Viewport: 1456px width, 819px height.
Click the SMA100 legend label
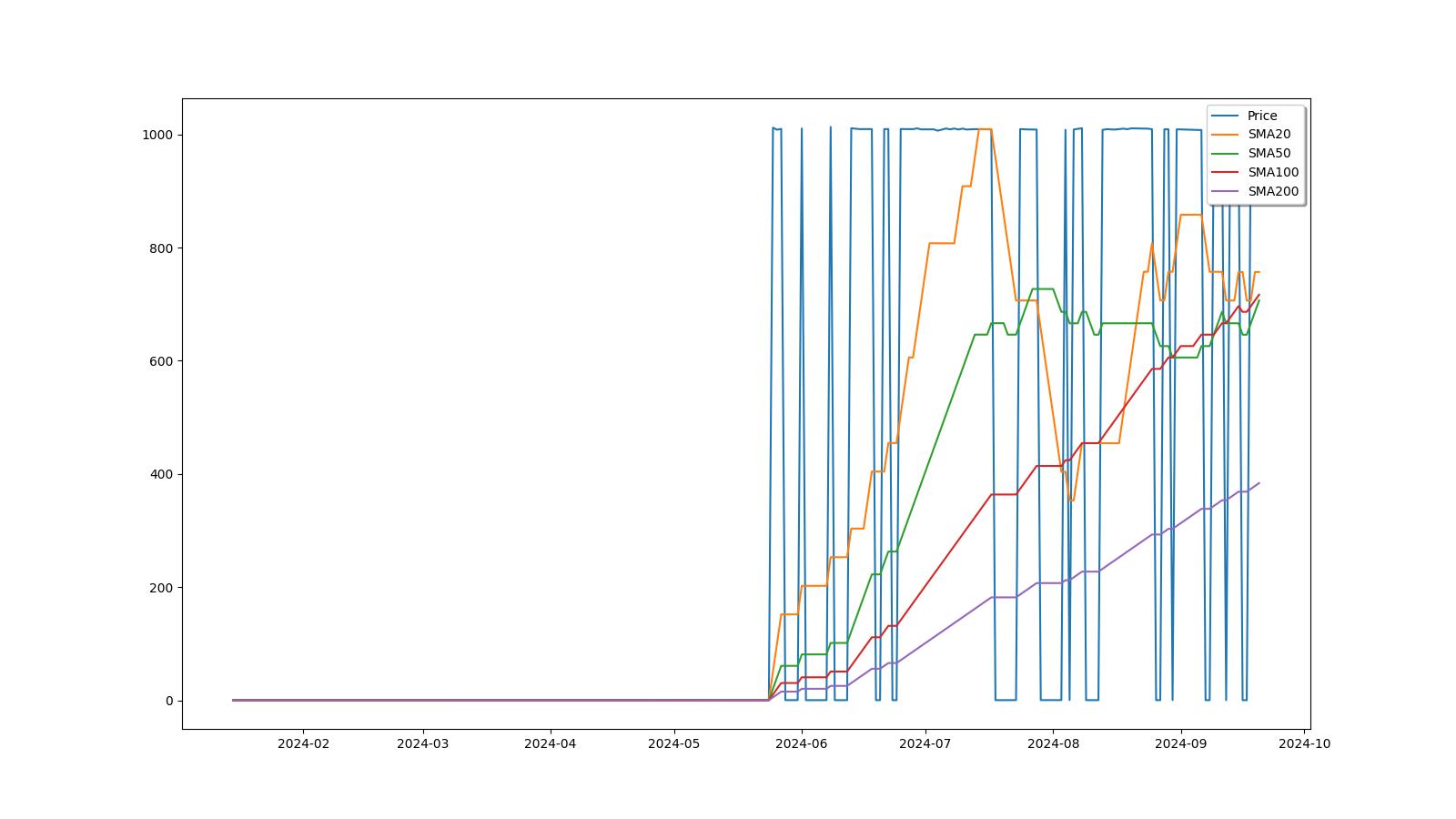[1273, 173]
